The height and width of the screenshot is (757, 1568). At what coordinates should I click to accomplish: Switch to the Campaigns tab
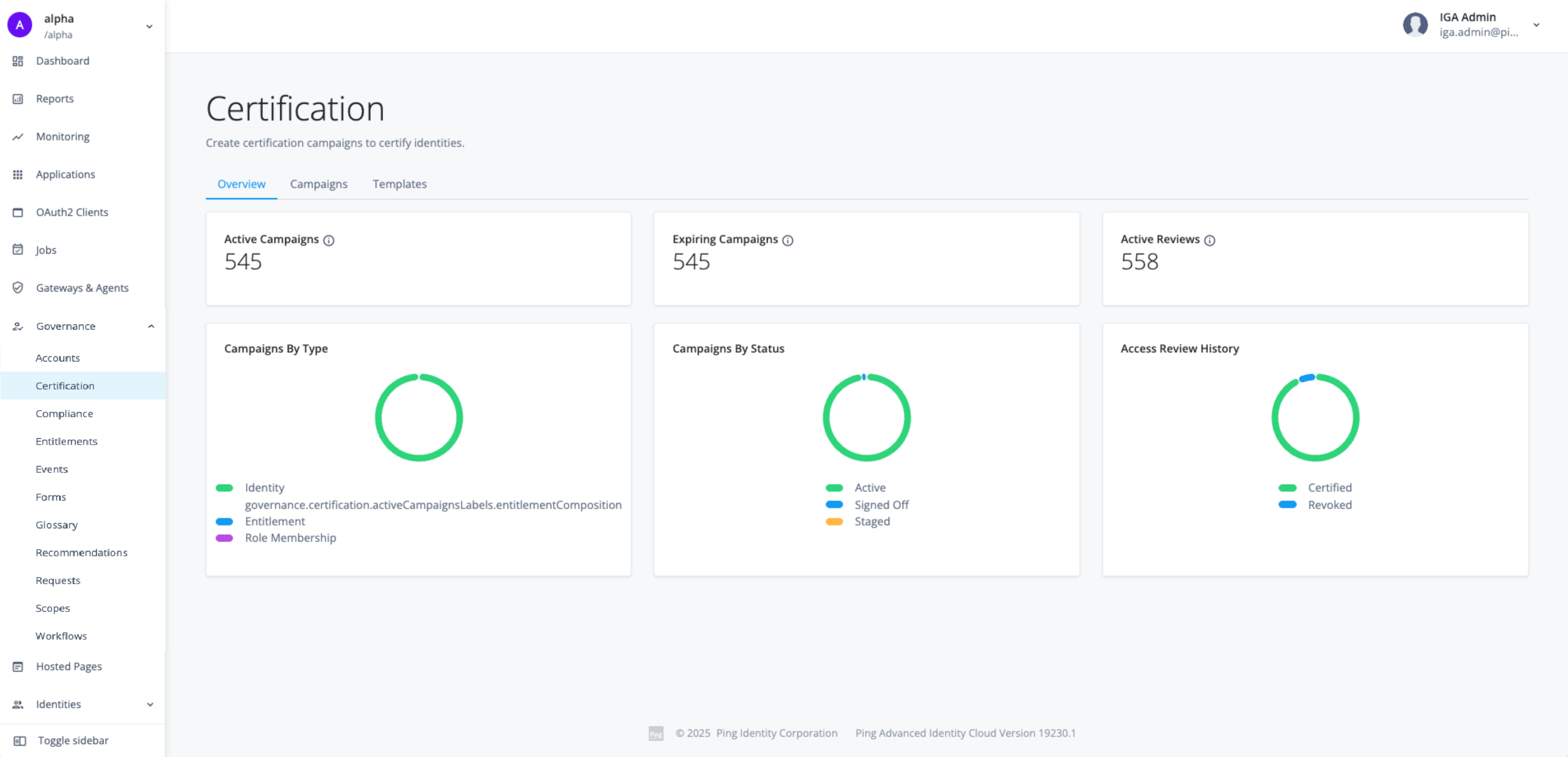pyautogui.click(x=318, y=184)
